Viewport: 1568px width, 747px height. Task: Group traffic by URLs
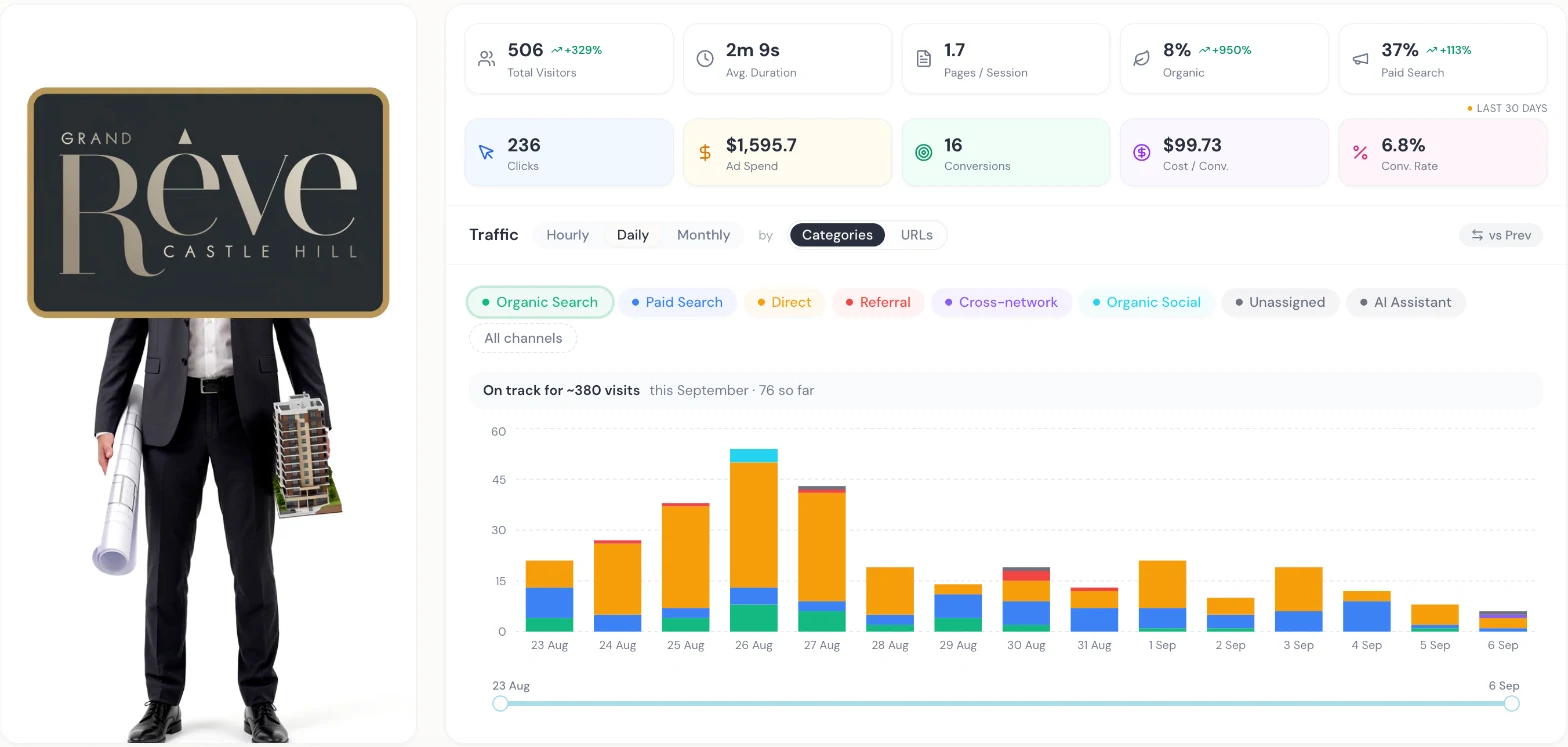click(916, 235)
